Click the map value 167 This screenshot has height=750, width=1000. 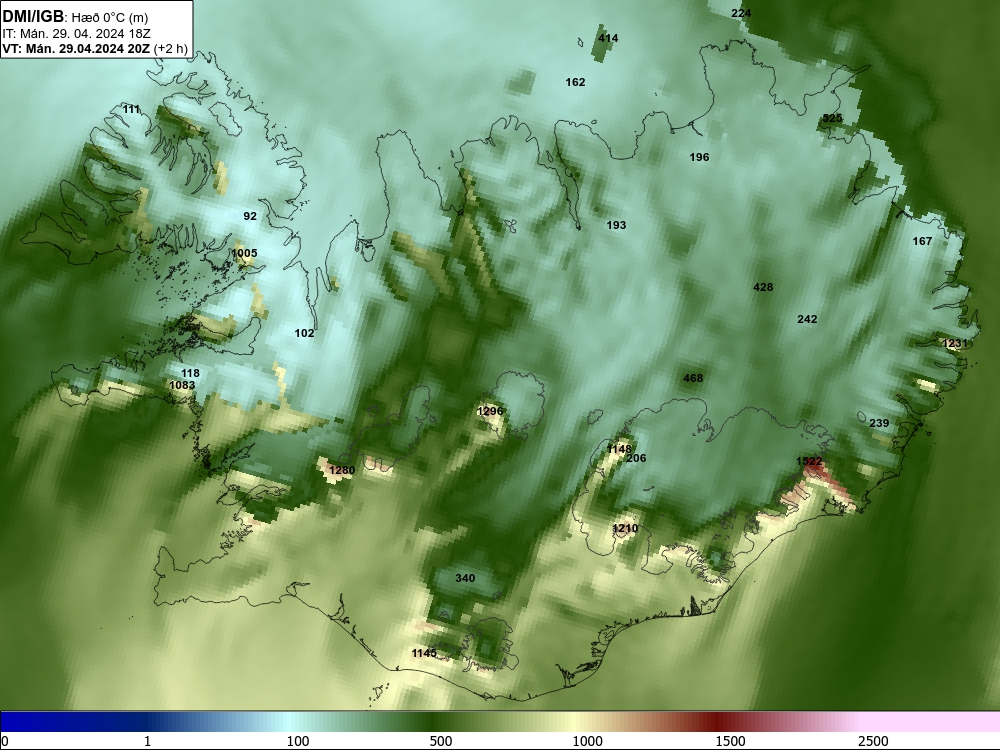[x=922, y=241]
